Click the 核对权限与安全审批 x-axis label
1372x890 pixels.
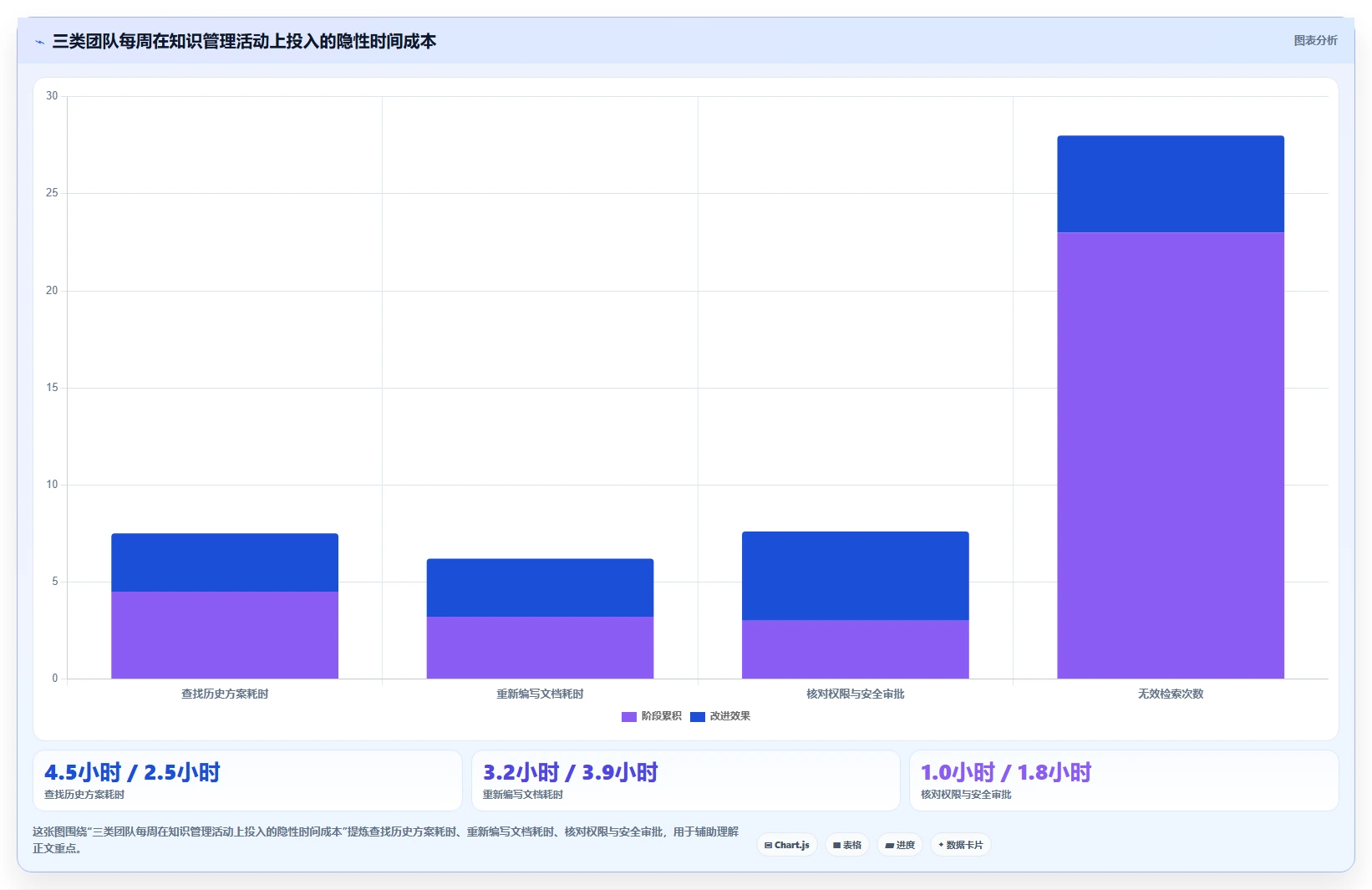point(856,694)
